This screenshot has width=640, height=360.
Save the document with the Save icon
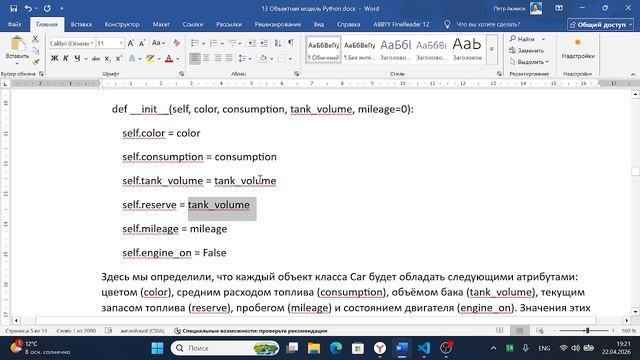(13, 8)
